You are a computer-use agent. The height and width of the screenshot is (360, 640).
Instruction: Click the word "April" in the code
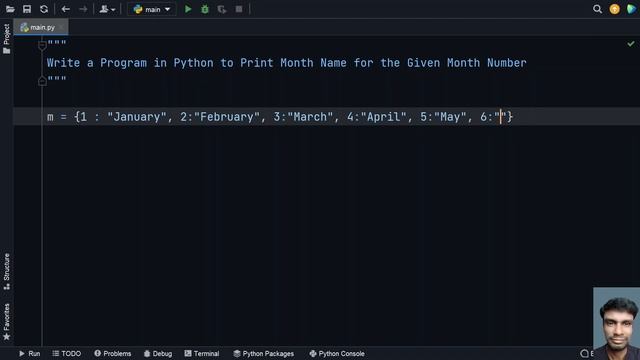(x=384, y=117)
